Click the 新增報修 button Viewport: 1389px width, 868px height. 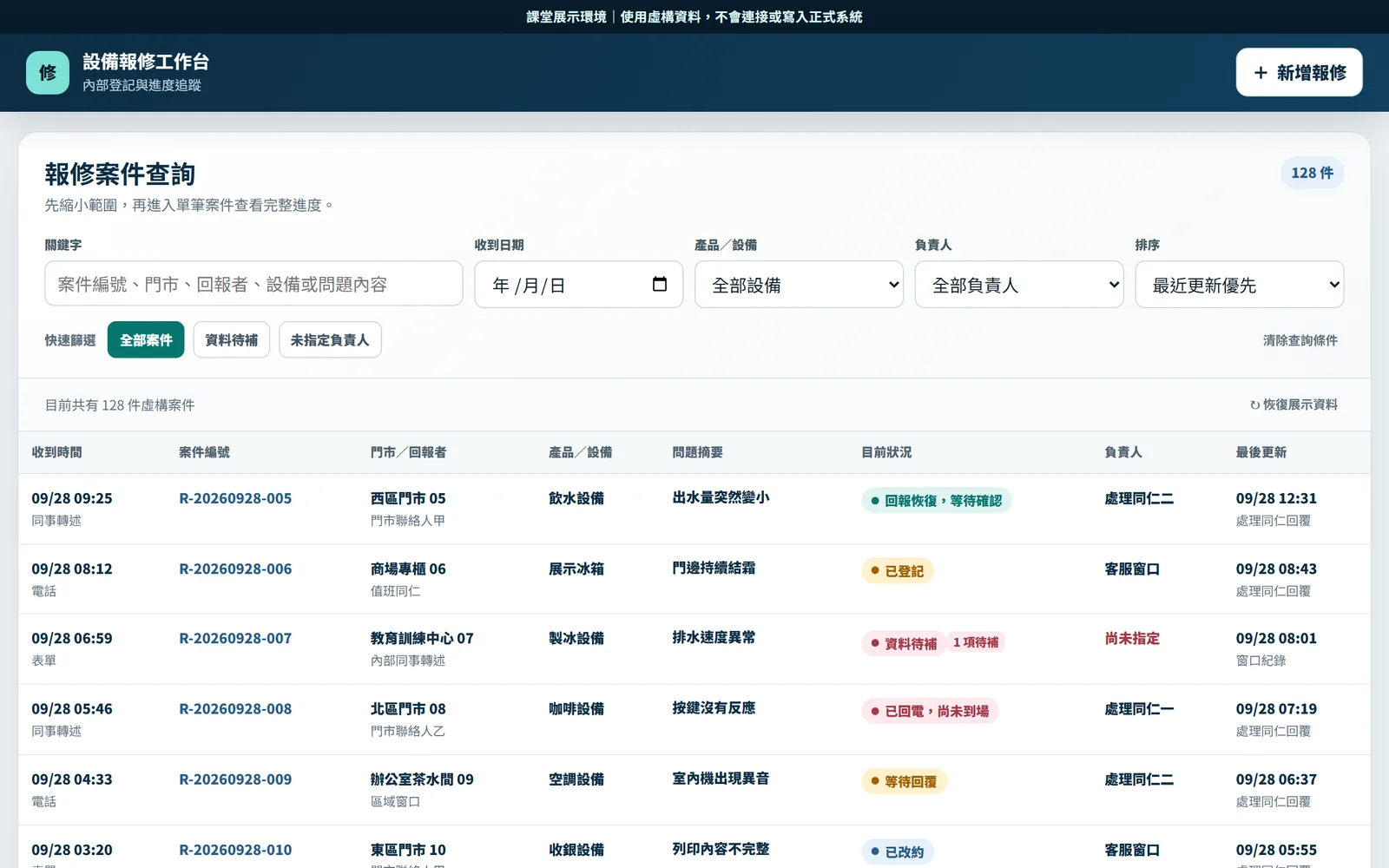pos(1299,73)
